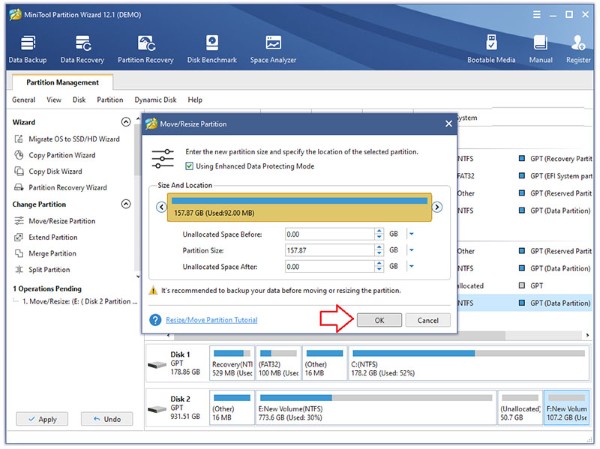Open the unit dropdown for Unallocated Space Before
Screen dimensions: 600x449
coord(411,234)
